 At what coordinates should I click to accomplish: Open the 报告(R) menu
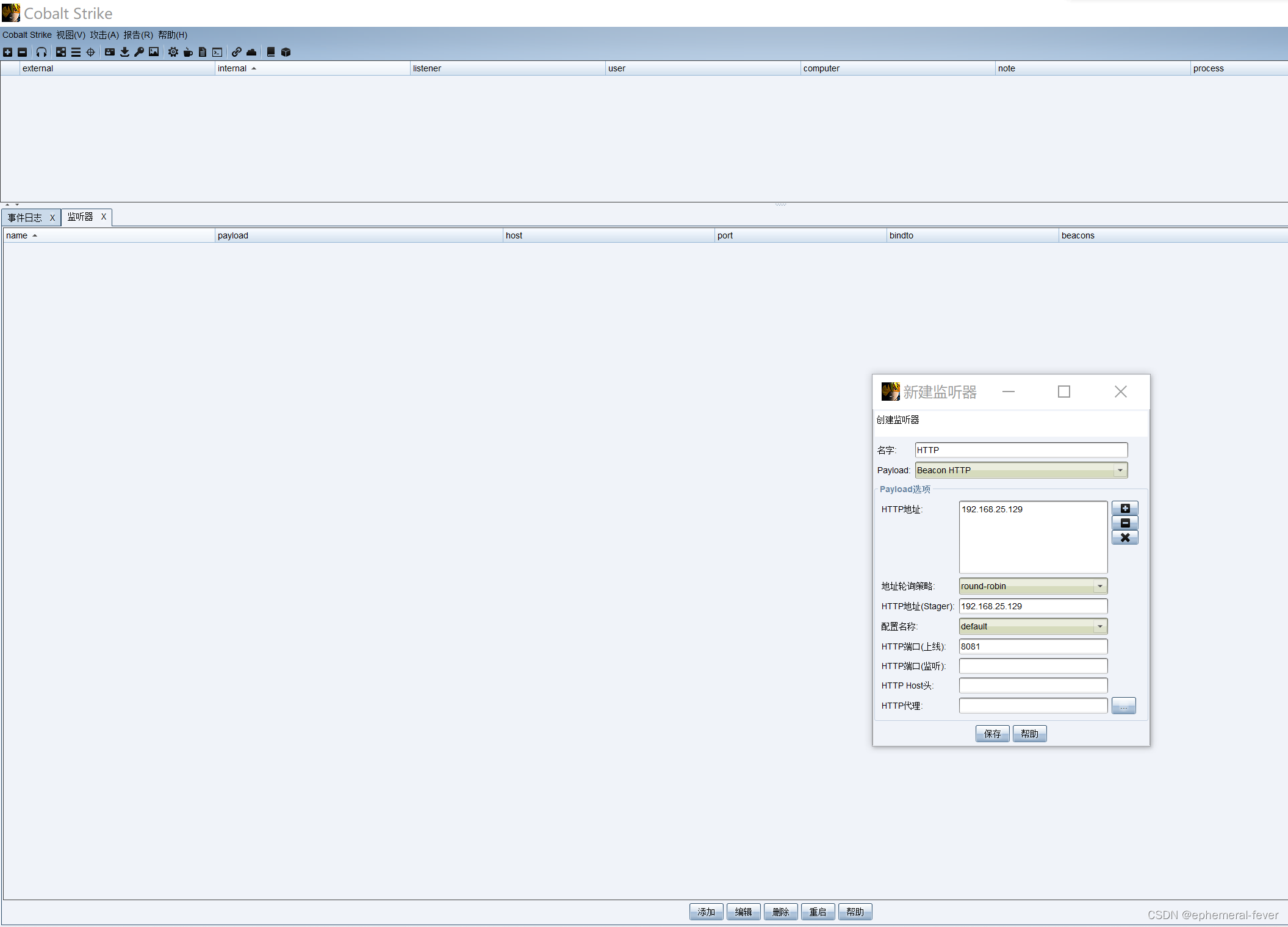click(139, 35)
